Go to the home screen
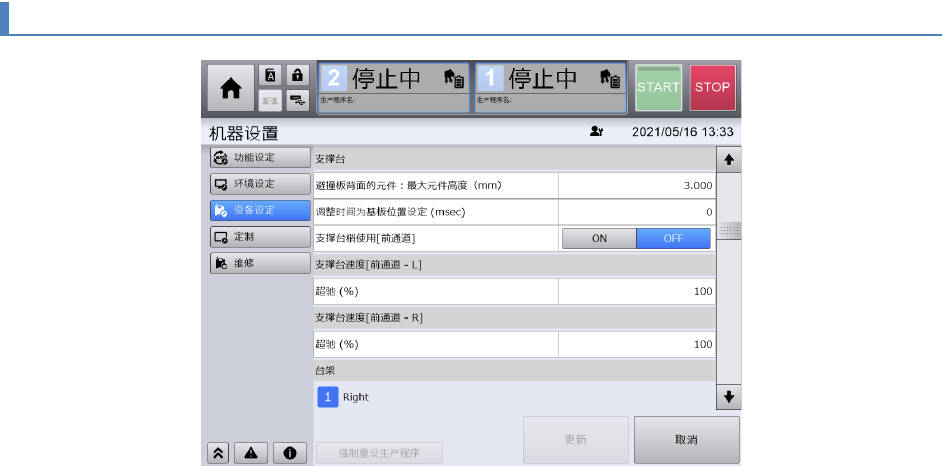Image resolution: width=942 pixels, height=466 pixels. (231, 88)
